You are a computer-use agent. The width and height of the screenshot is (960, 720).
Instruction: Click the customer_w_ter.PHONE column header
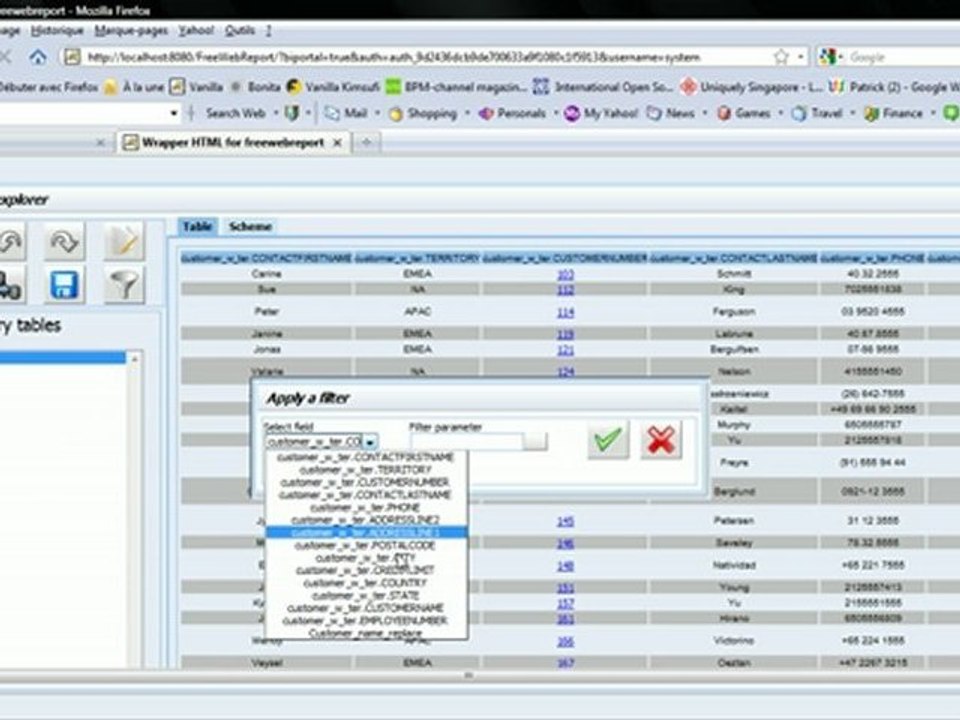pyautogui.click(x=872, y=258)
